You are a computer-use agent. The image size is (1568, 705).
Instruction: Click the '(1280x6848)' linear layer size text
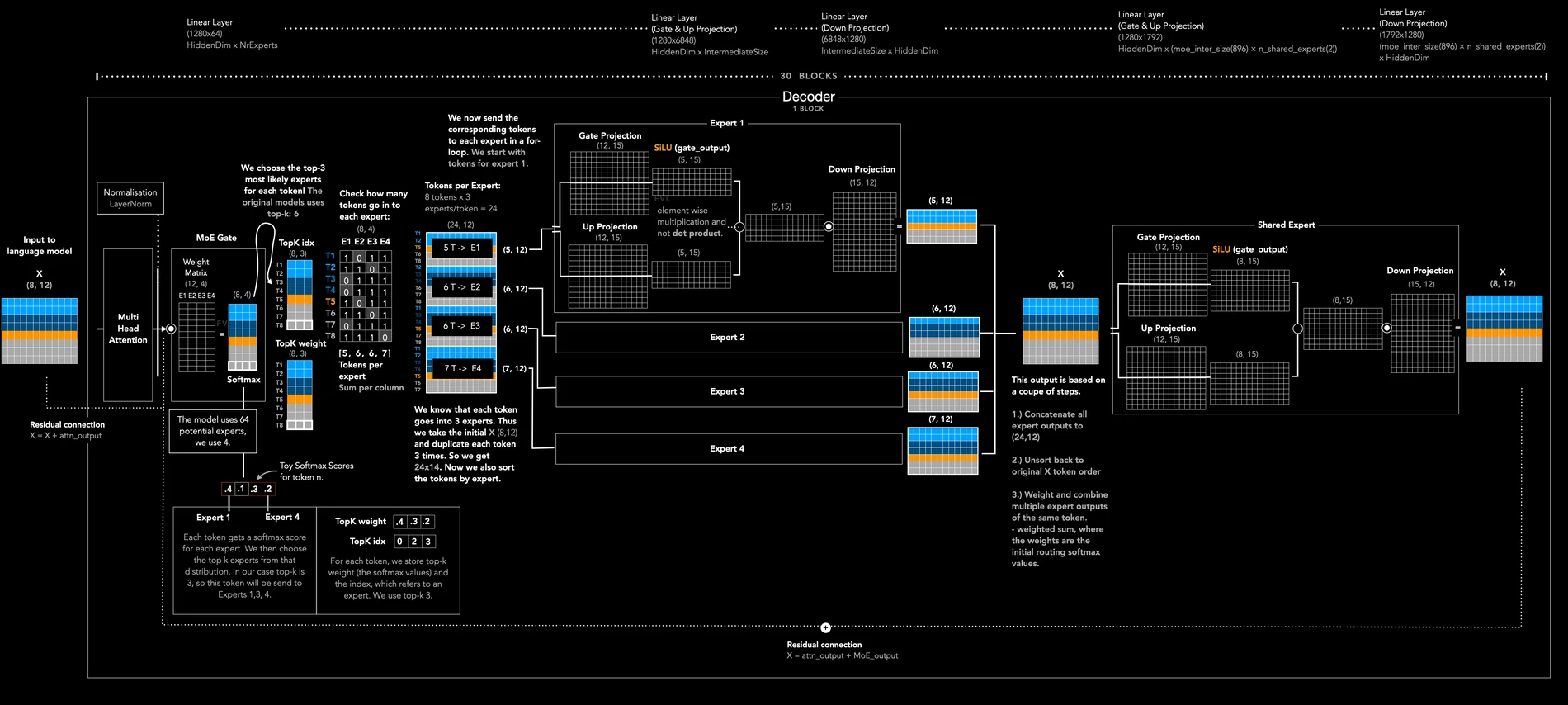[x=673, y=40]
